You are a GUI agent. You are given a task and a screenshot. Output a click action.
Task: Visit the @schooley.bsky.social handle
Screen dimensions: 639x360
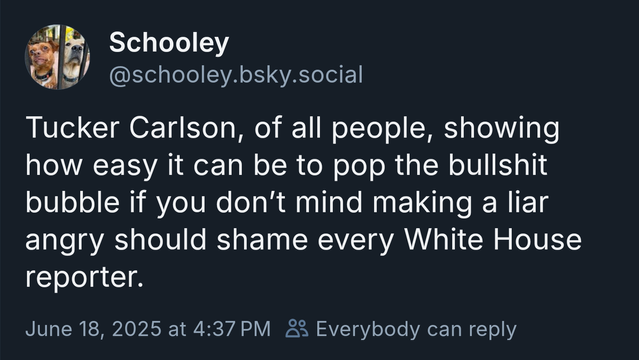(236, 75)
